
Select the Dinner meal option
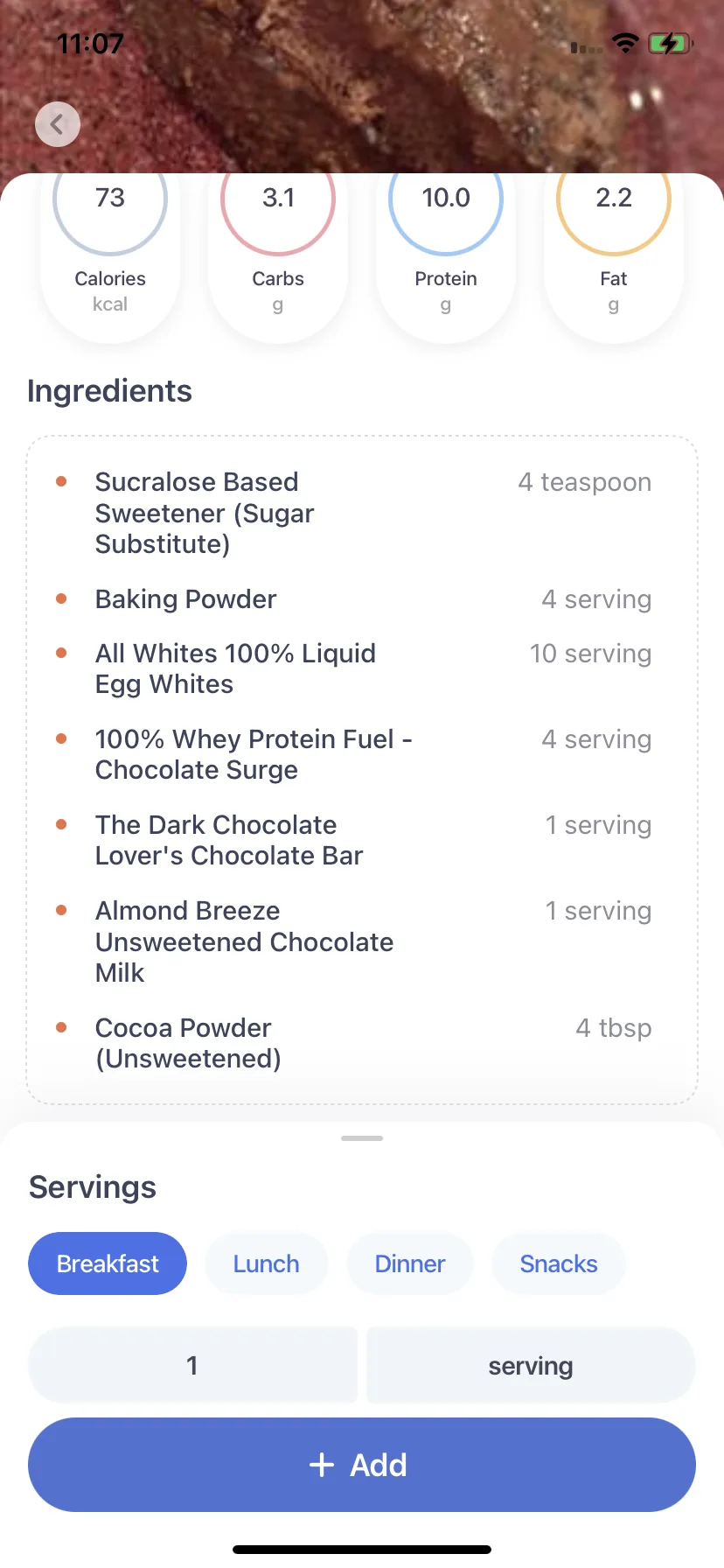(x=410, y=1263)
